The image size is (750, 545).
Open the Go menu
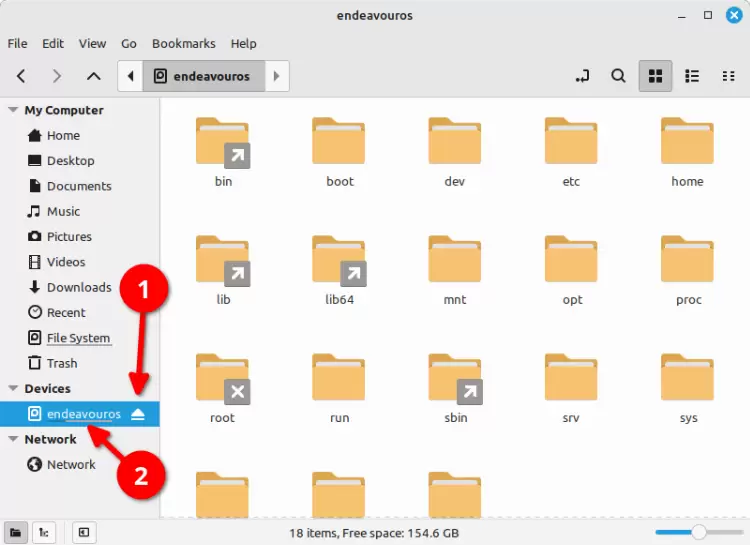click(129, 44)
